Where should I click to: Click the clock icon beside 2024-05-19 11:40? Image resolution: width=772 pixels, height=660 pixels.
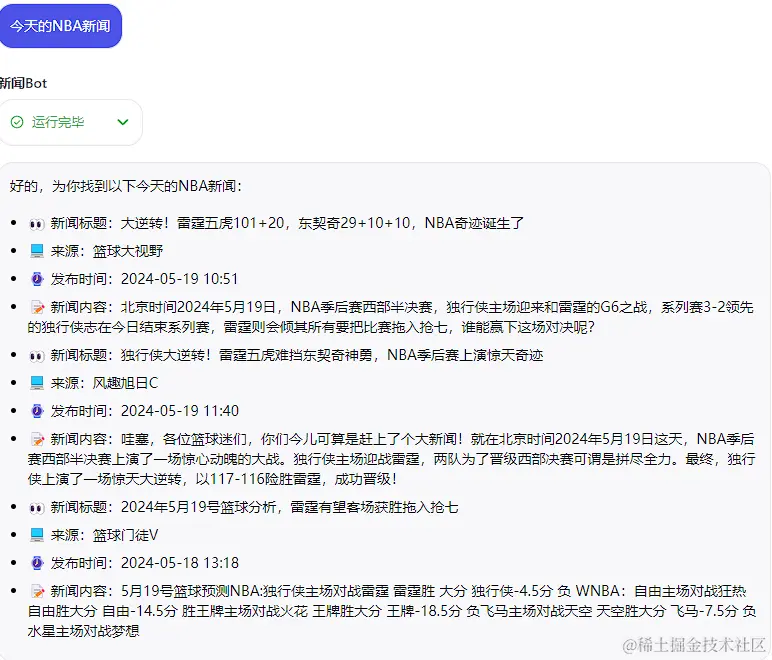37,411
